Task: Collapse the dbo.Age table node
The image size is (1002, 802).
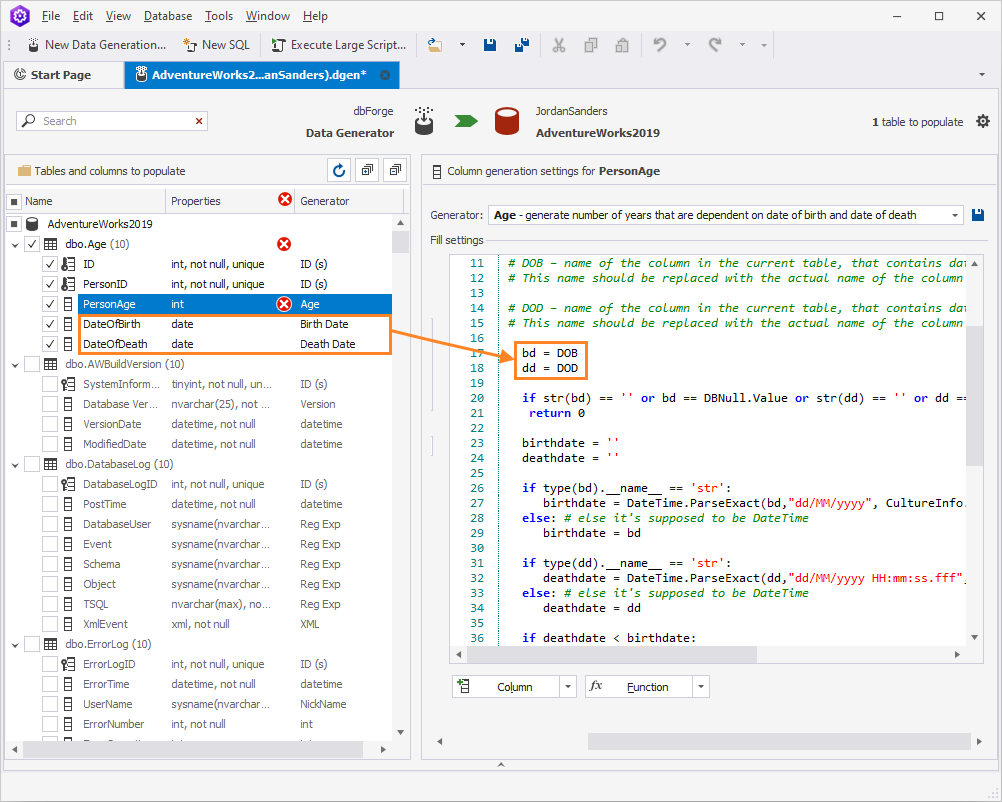Action: click(x=15, y=245)
